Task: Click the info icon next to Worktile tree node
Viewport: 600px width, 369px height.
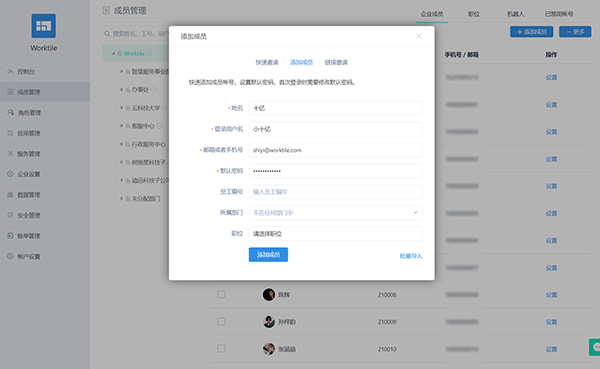Action: click(x=149, y=53)
